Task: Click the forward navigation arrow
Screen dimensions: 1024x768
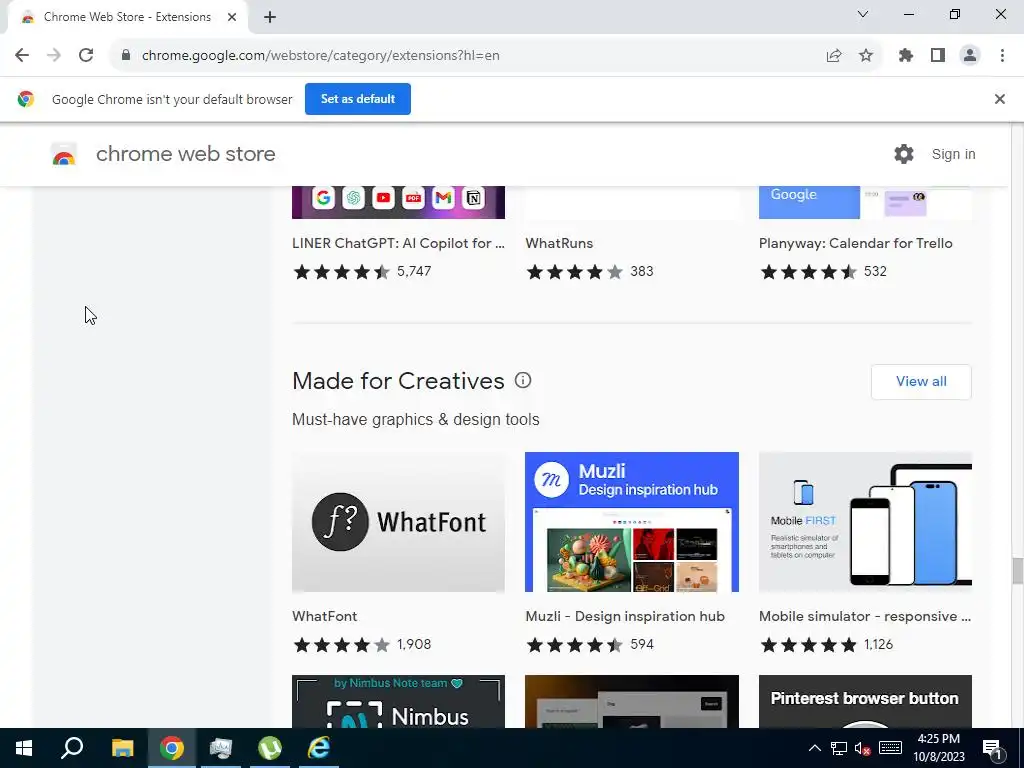Action: click(54, 56)
